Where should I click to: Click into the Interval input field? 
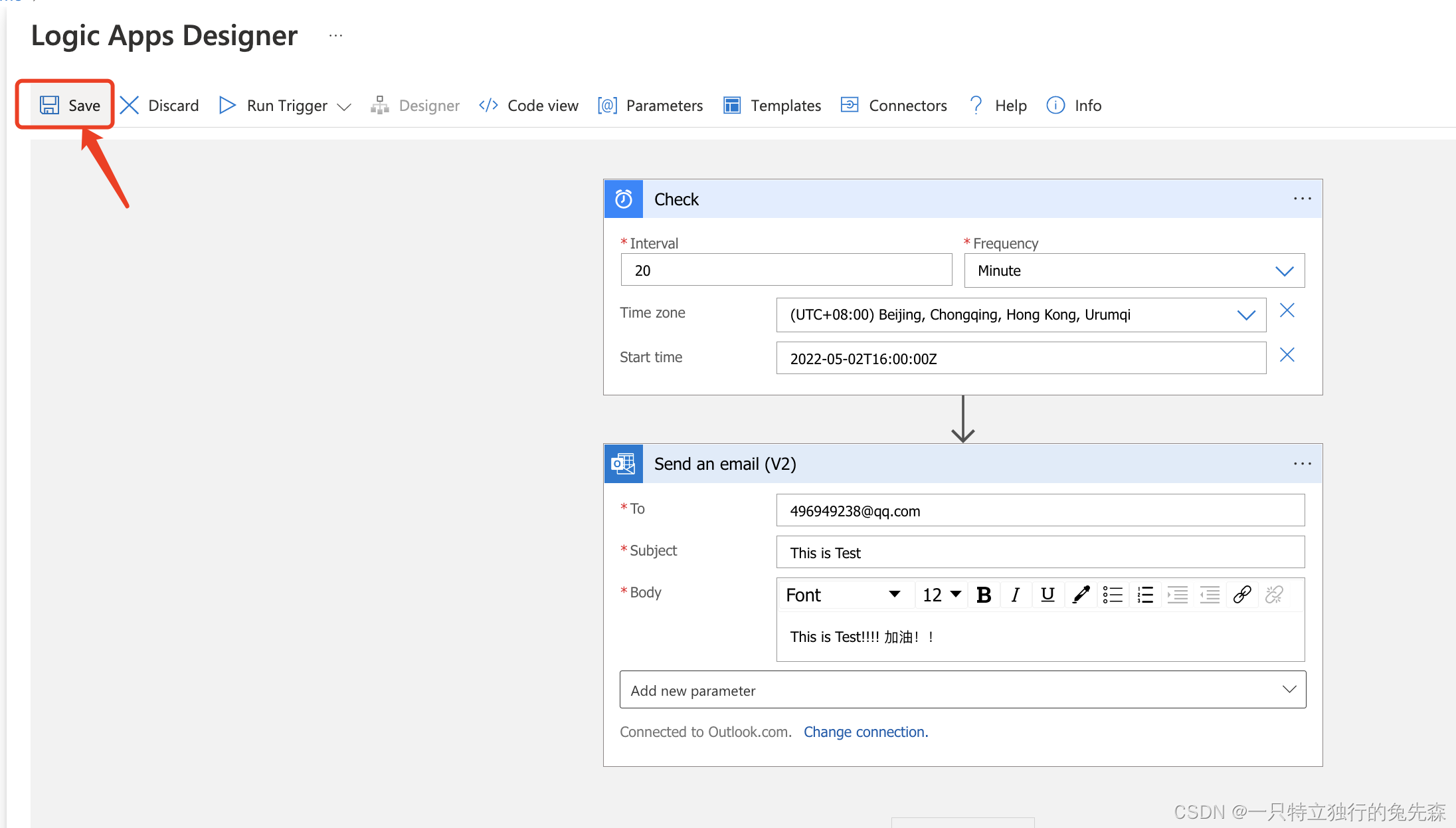click(786, 270)
